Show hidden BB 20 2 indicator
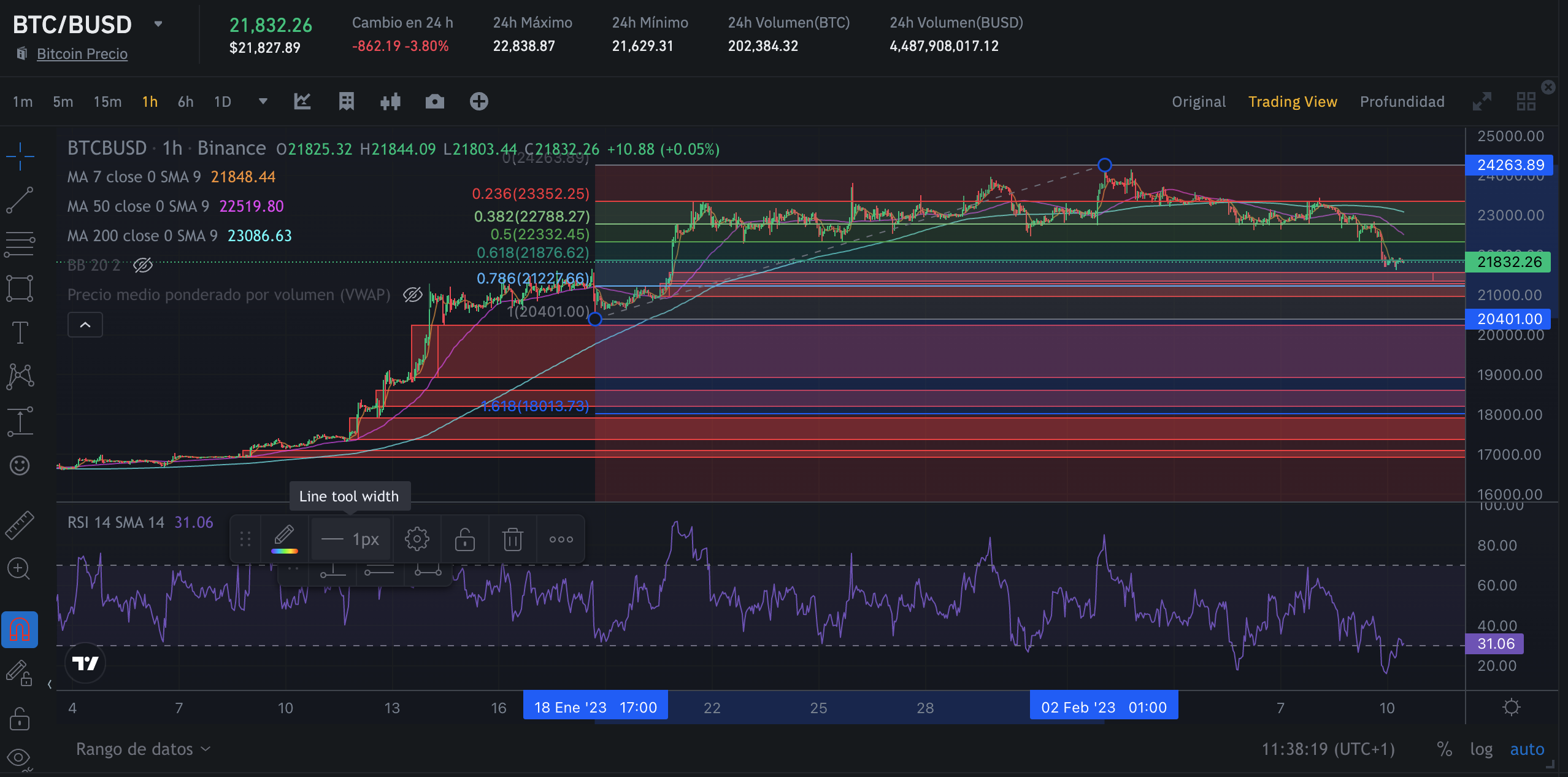Image resolution: width=1568 pixels, height=777 pixels. coord(143,265)
